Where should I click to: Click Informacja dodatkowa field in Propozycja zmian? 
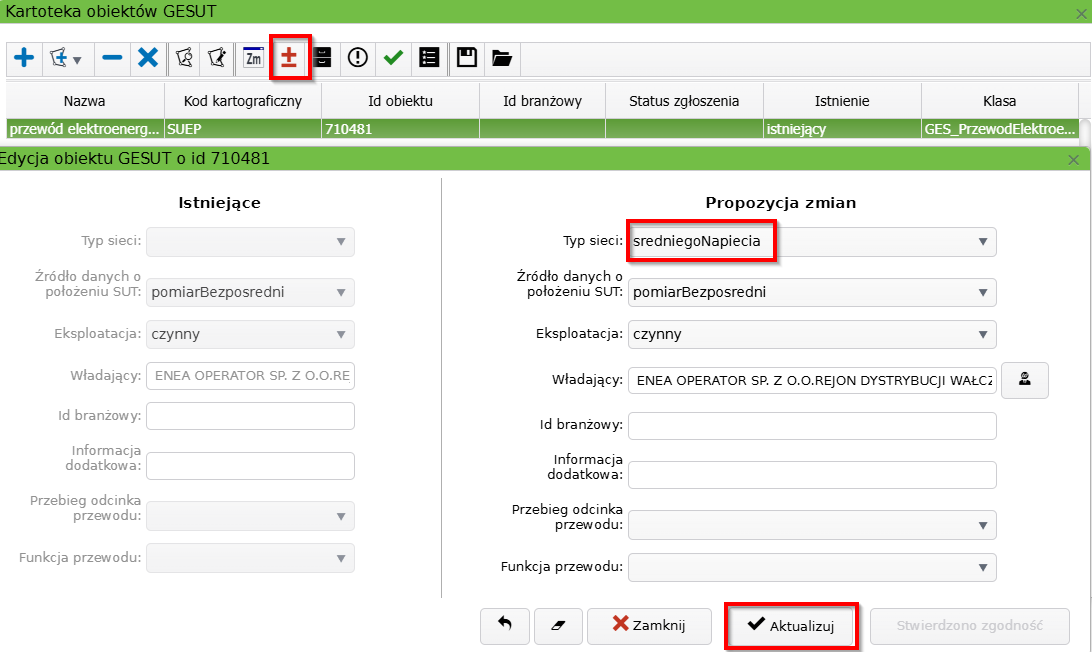(x=812, y=474)
